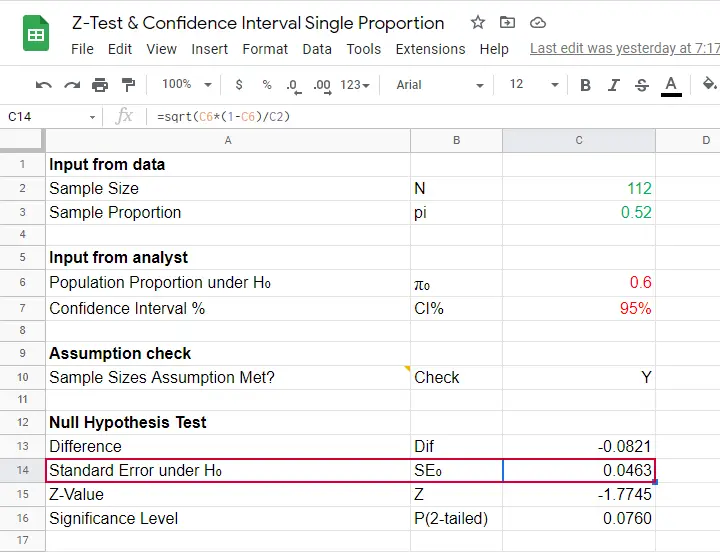Format as percent
Screen dimensions: 720x552
tap(267, 85)
